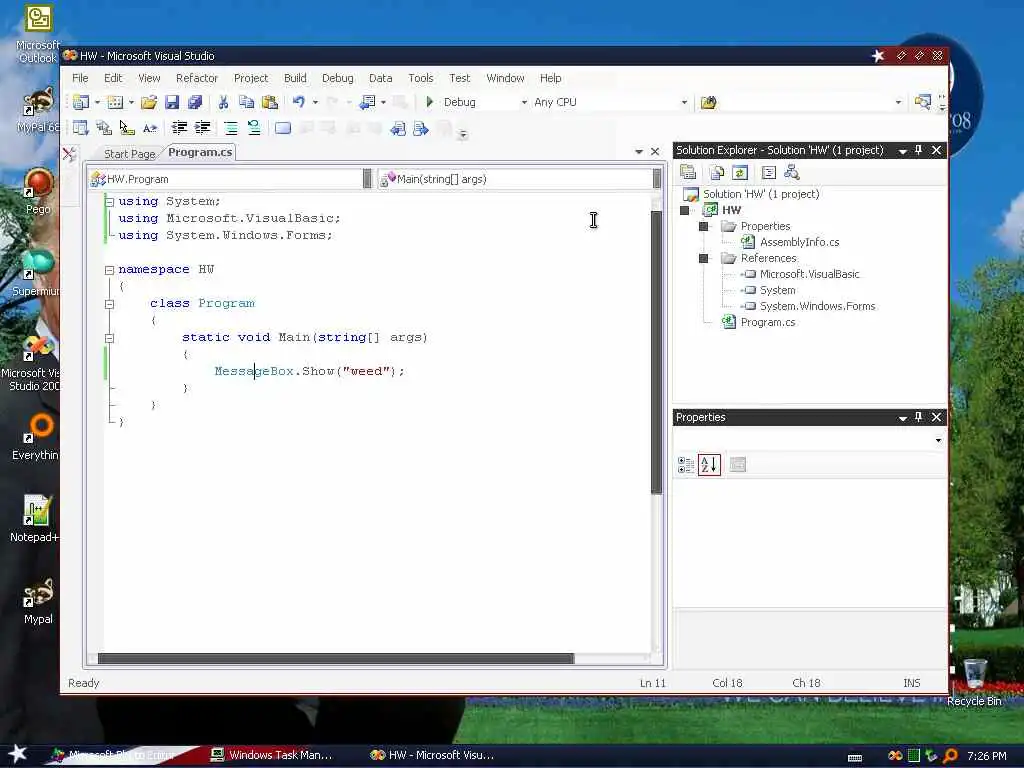Click the Find in Files icon
1024x768 pixels.
709,102
